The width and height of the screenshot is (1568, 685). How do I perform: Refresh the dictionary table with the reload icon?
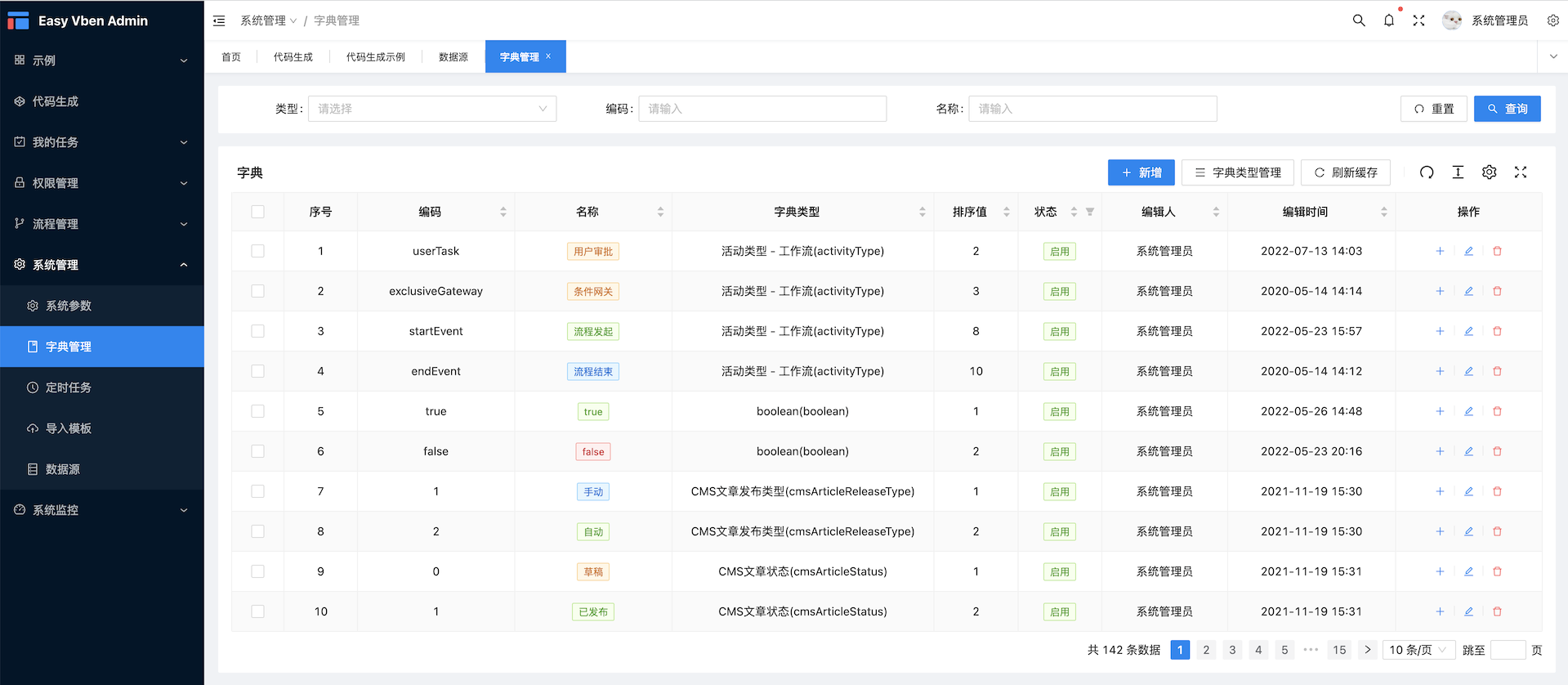tap(1427, 172)
